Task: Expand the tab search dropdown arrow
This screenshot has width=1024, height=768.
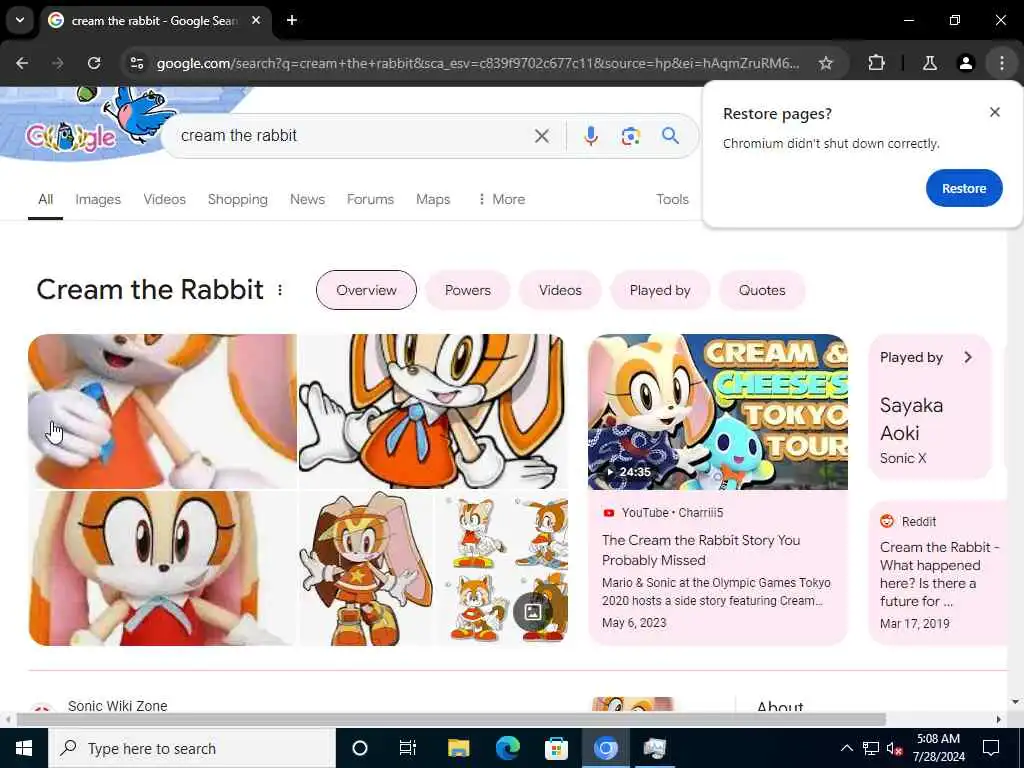Action: (x=20, y=20)
